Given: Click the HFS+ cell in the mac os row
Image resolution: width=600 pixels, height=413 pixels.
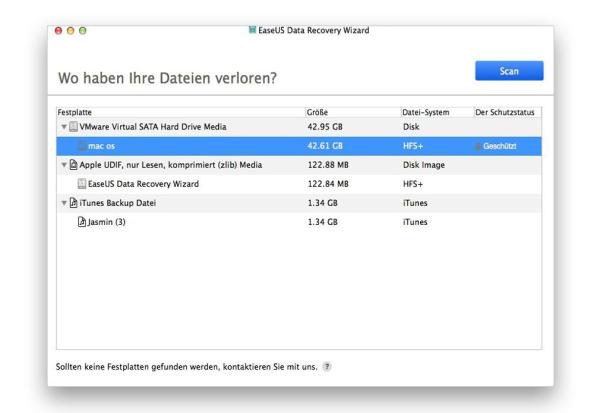Looking at the screenshot, I should 413,146.
